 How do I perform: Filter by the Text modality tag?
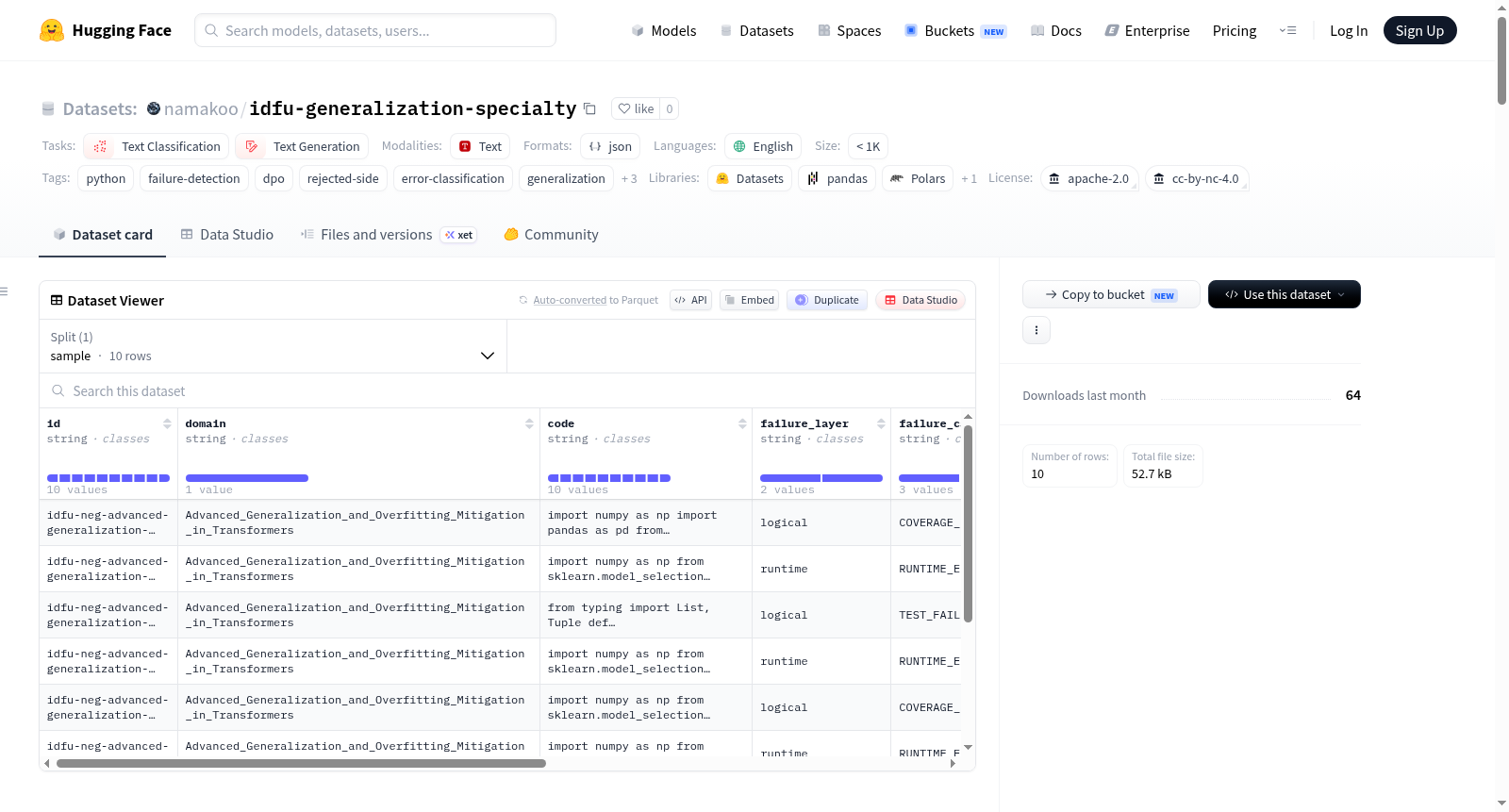(x=480, y=146)
